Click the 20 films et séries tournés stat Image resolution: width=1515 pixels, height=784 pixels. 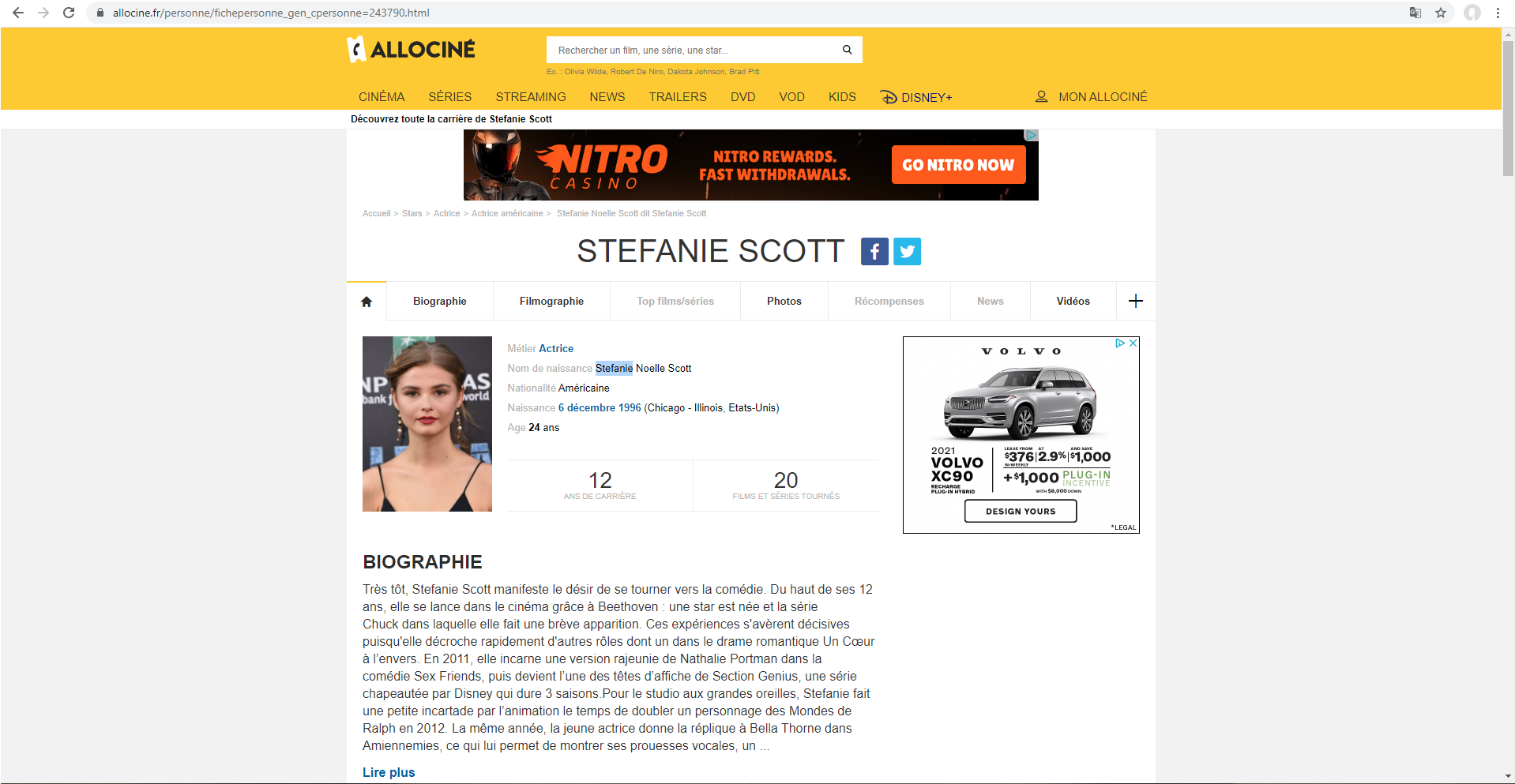point(786,486)
